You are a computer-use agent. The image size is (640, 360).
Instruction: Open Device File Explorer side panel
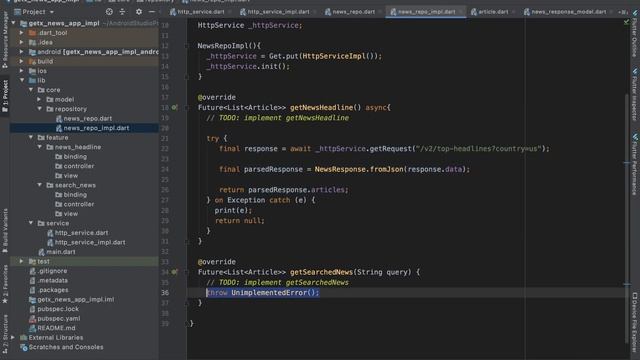click(635, 322)
